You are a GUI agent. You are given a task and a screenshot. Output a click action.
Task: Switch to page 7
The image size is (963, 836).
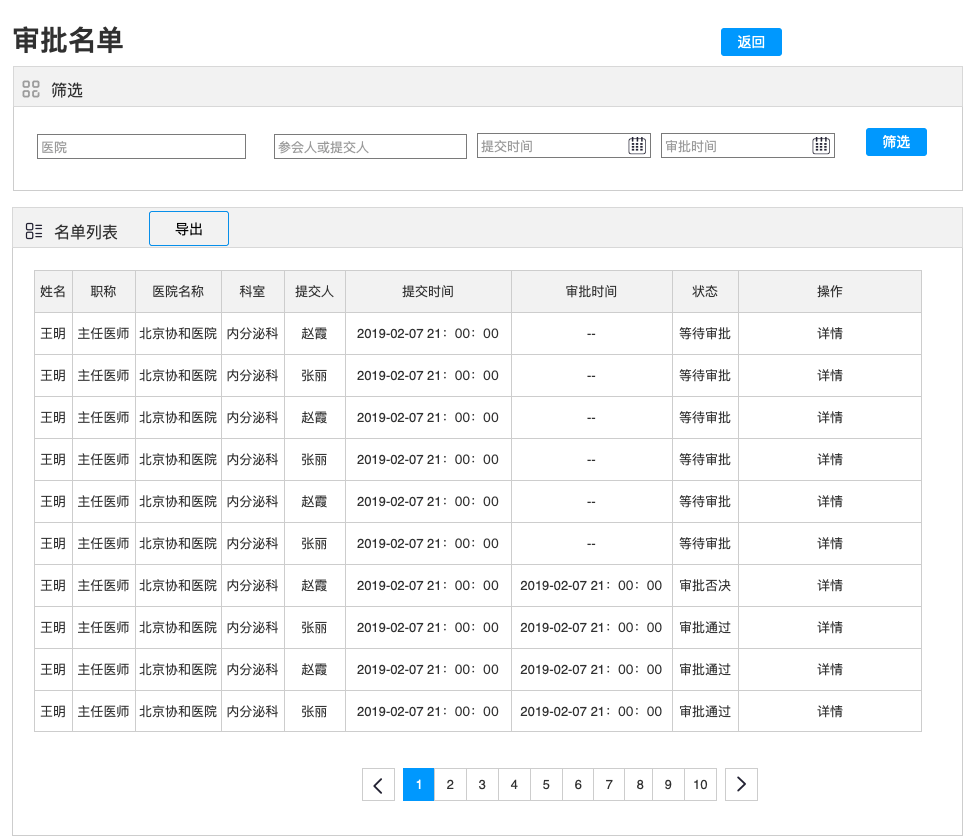pos(609,784)
